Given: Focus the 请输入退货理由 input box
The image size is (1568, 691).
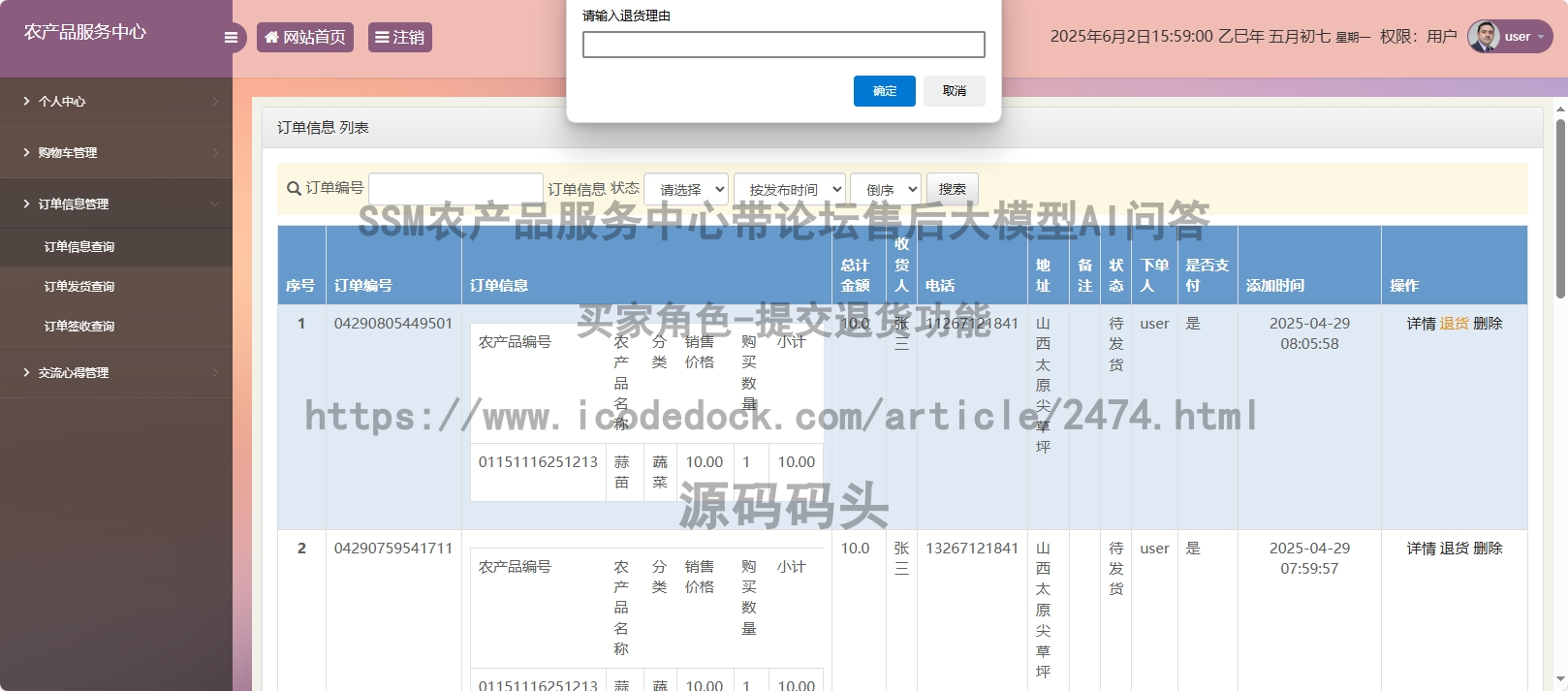Looking at the screenshot, I should [784, 45].
